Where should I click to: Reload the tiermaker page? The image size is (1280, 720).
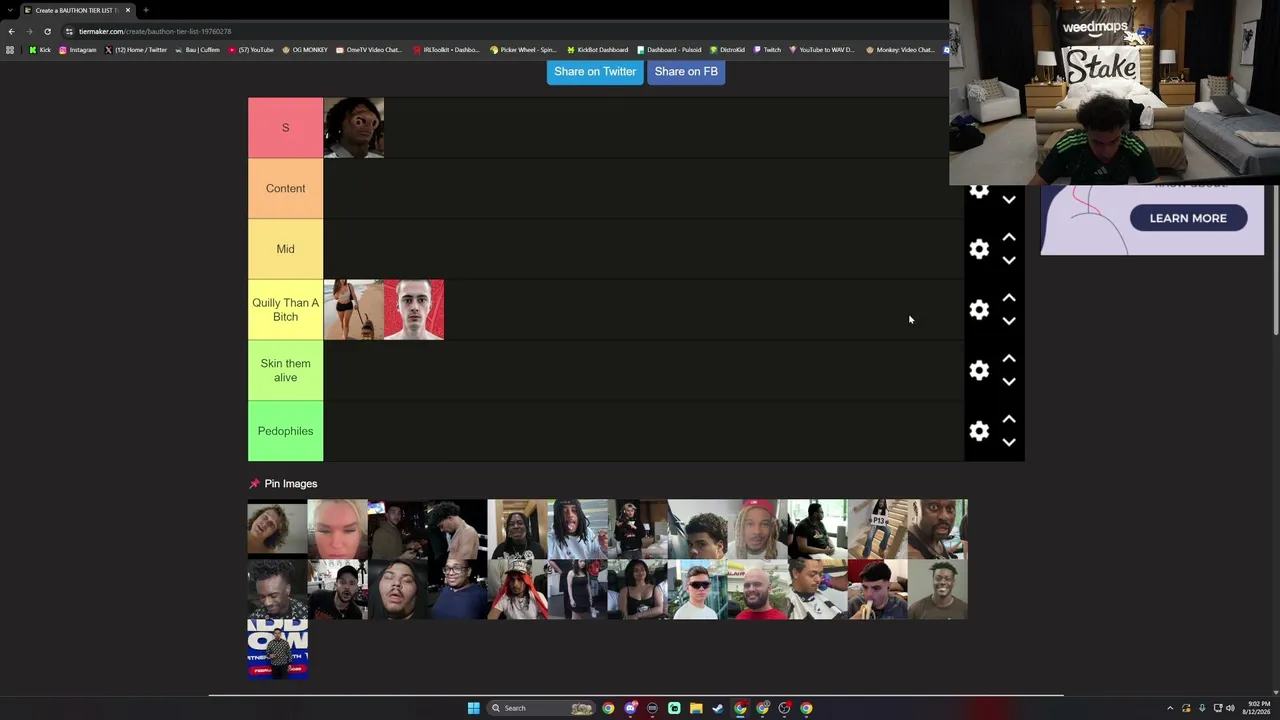tap(47, 31)
